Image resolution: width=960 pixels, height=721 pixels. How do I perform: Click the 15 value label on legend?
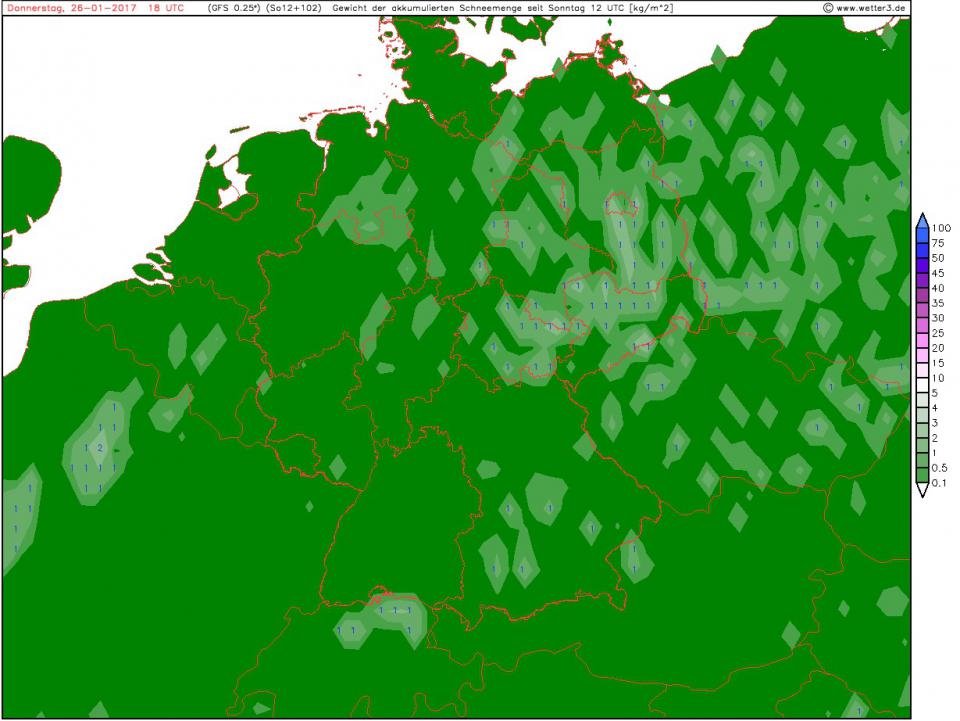[x=937, y=363]
